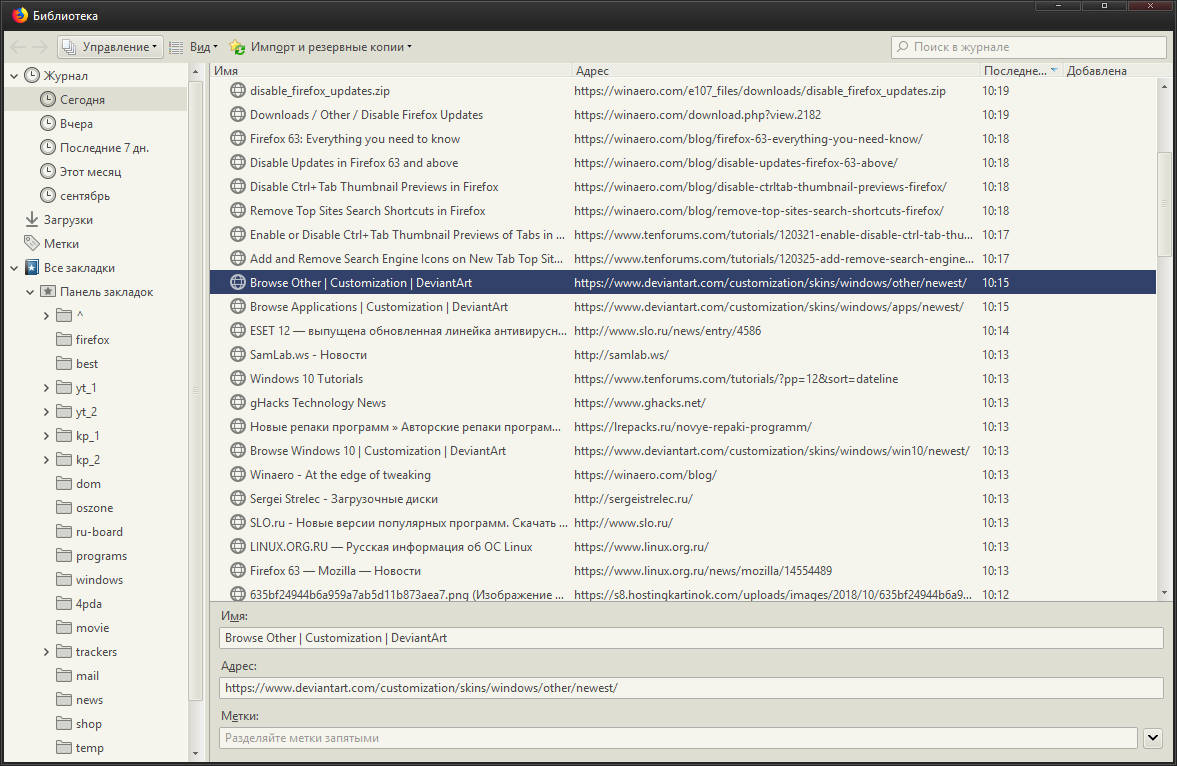Screen dimensions: 1177x766
Task: Select the ru-board folder icon
Action: [x=64, y=532]
